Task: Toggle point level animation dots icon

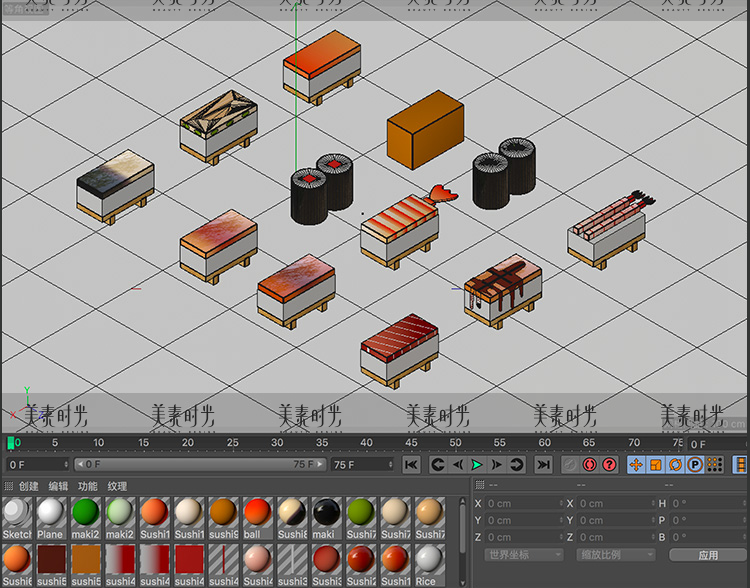Action: click(715, 465)
